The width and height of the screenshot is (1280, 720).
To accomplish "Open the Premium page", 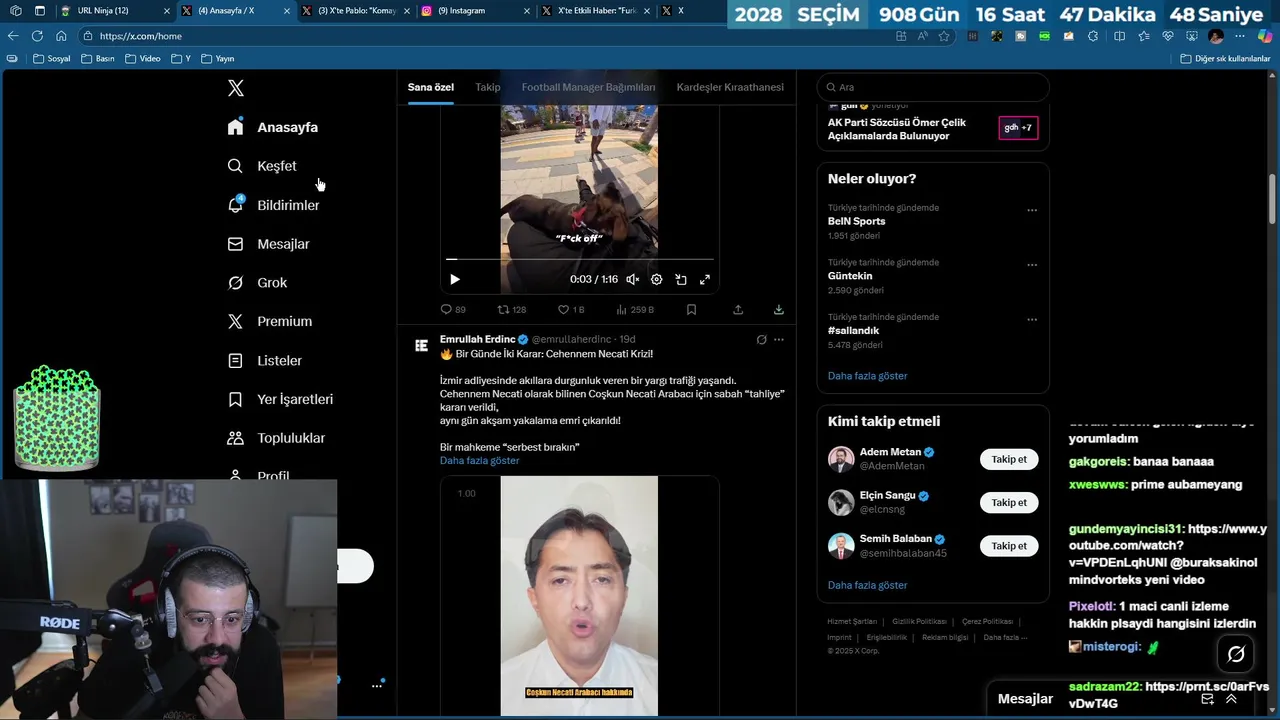I will (x=269, y=321).
